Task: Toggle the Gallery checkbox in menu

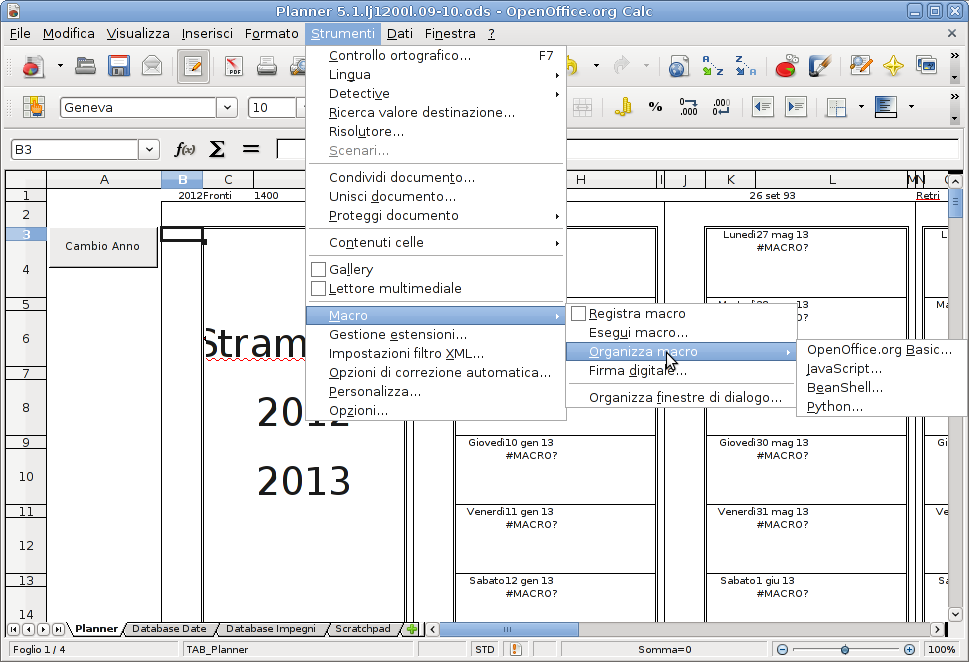Action: click(x=318, y=269)
